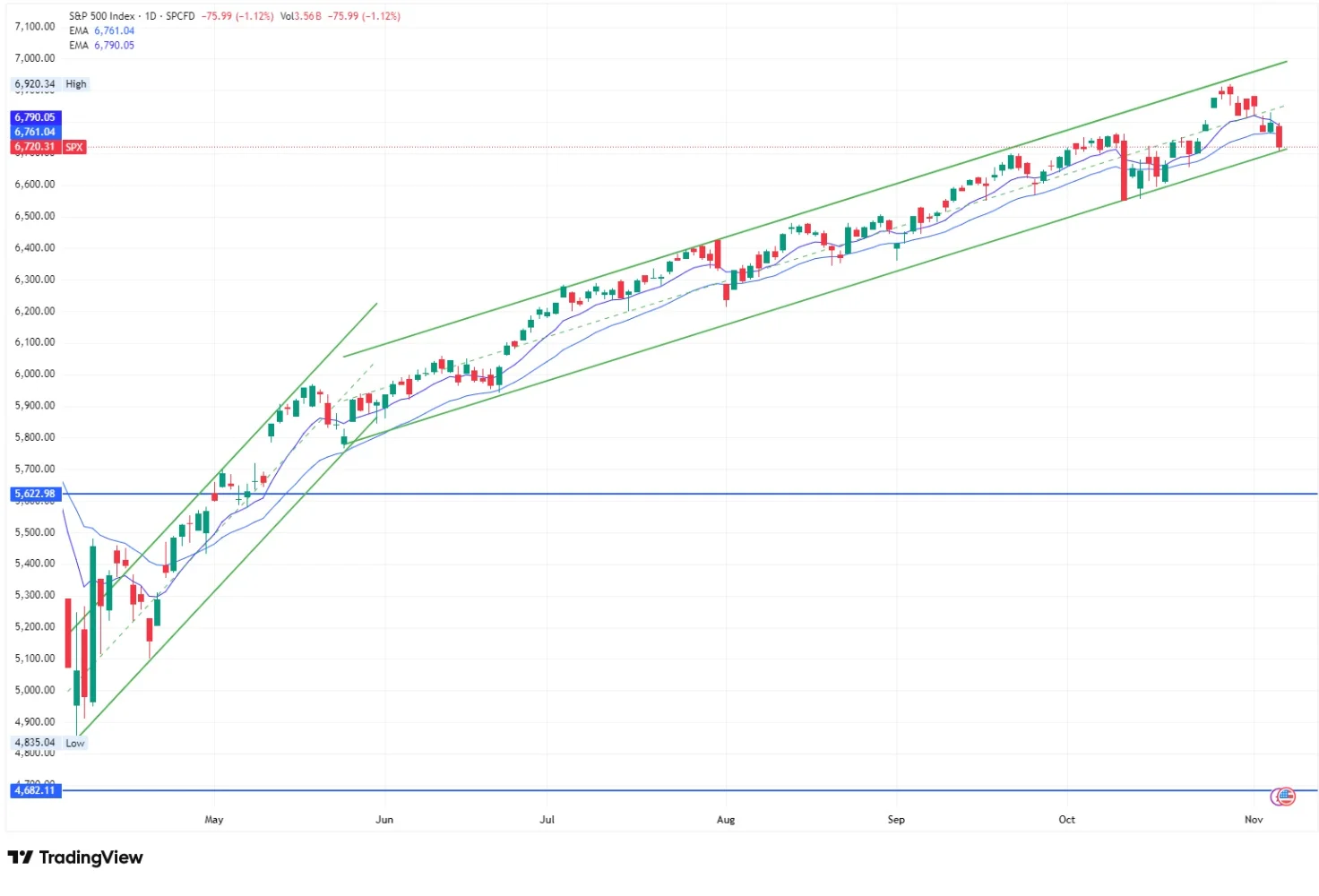
Task: Click the 7,000.00 price scale label
Action: click(x=35, y=58)
